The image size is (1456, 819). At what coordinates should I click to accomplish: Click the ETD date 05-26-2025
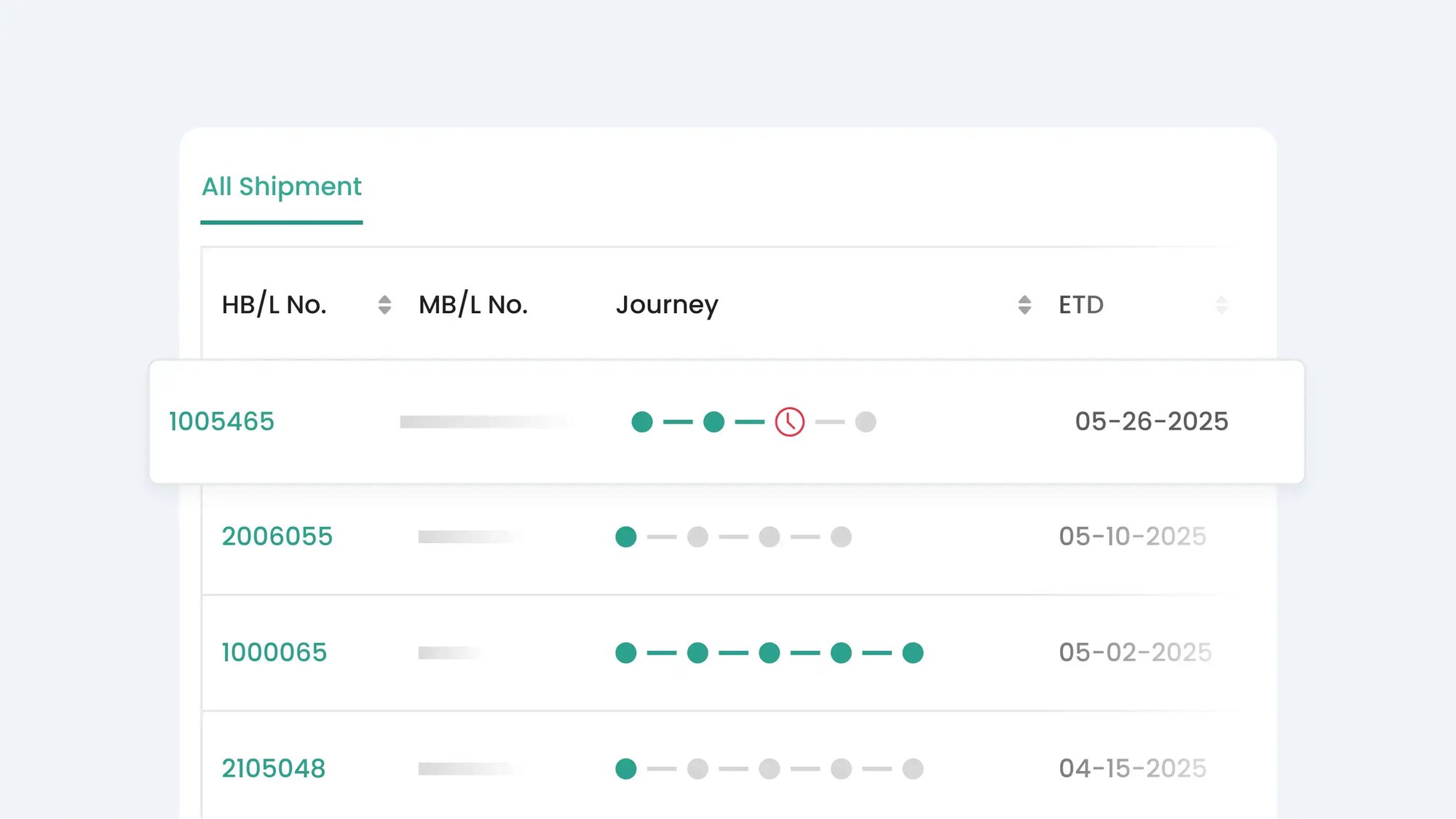[1151, 422]
